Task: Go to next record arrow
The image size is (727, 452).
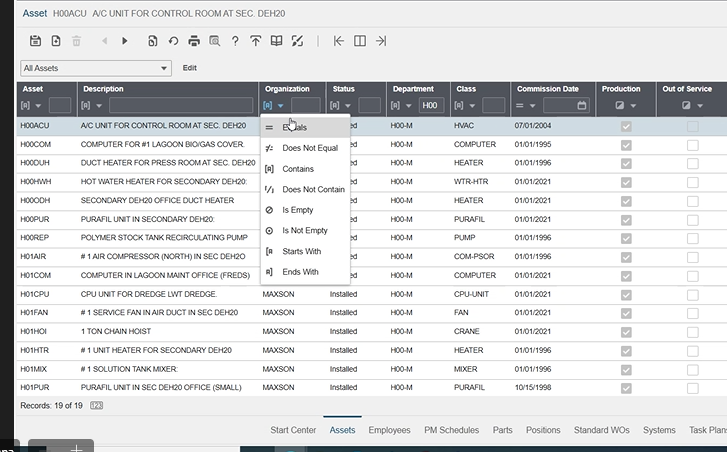Action: (x=125, y=41)
